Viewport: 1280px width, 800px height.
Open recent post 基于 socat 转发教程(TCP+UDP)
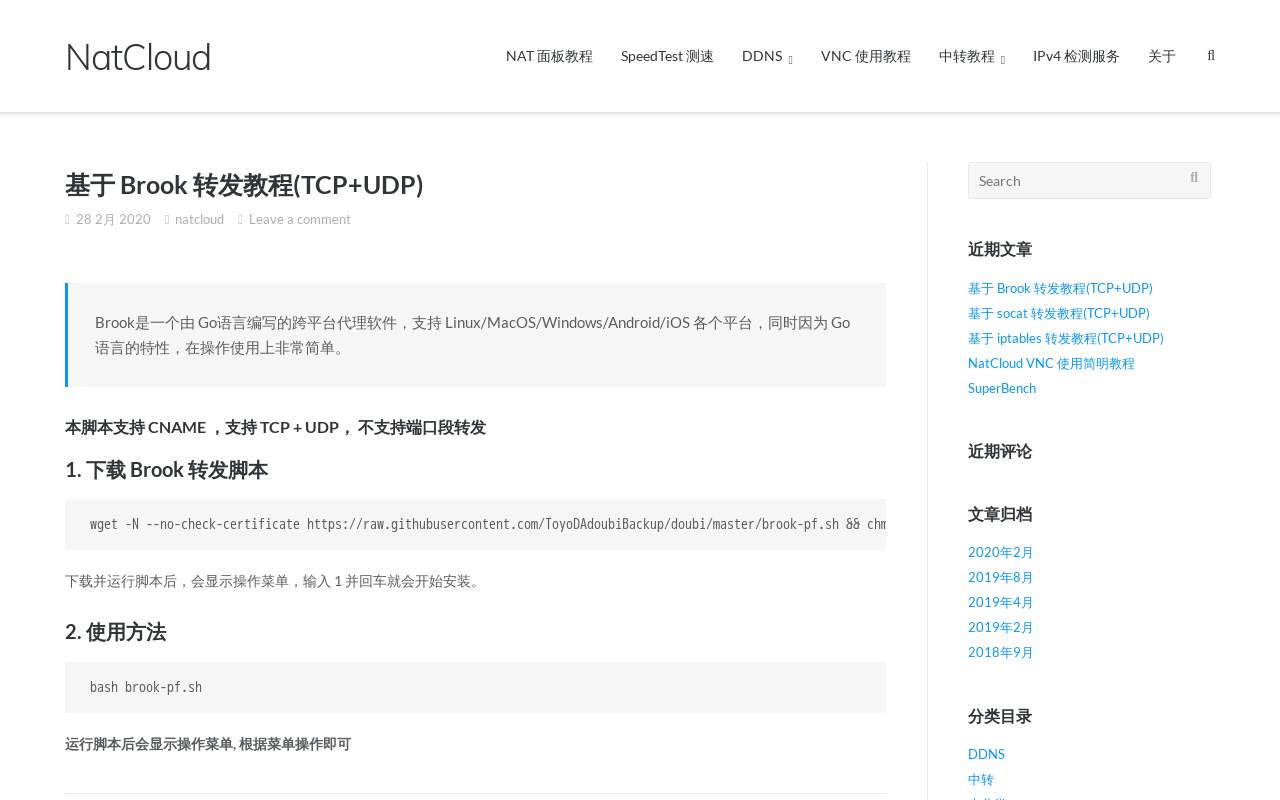(1059, 313)
